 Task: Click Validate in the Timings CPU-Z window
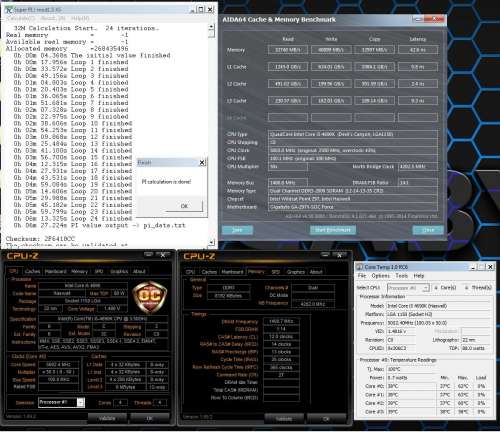(x=284, y=419)
